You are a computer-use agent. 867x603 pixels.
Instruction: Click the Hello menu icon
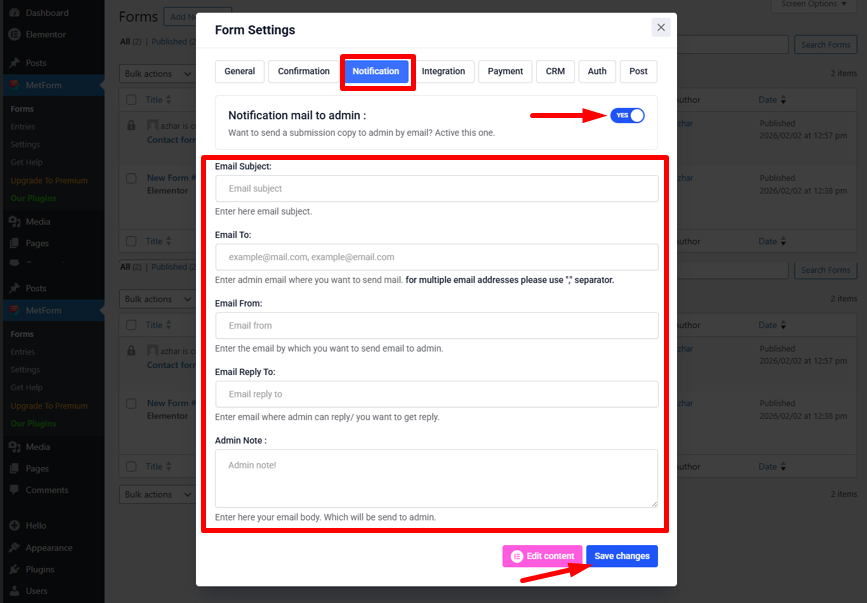(x=14, y=525)
